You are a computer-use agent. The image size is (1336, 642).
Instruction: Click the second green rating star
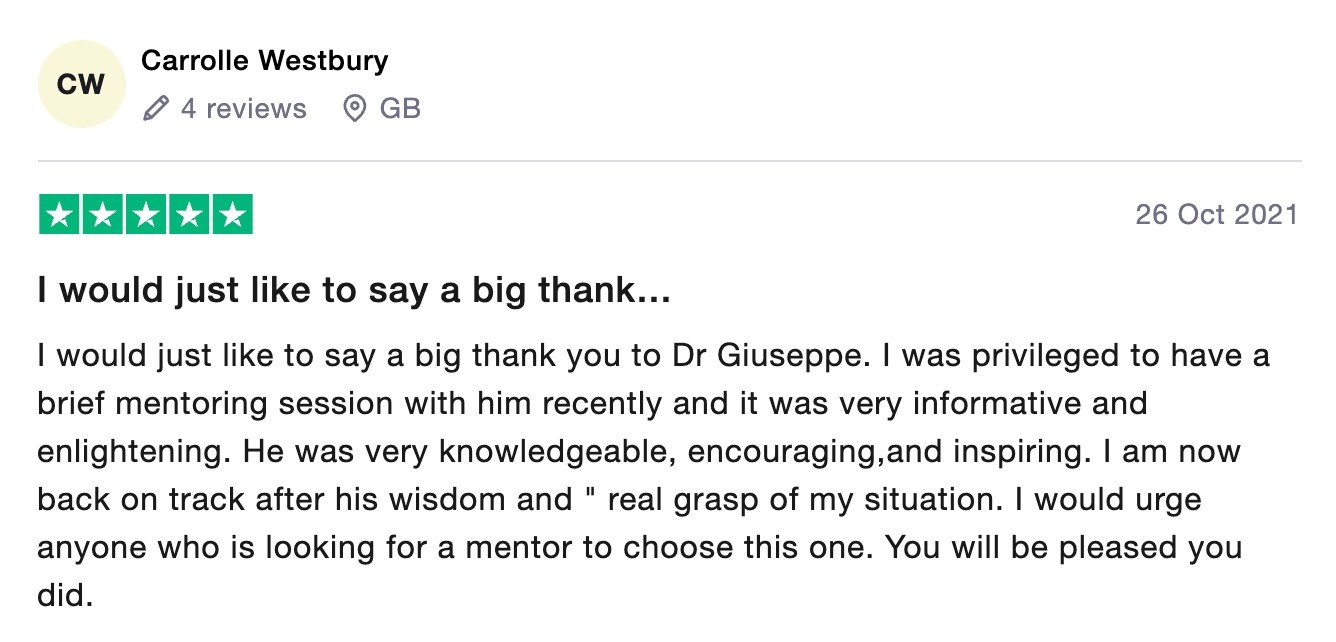(103, 215)
